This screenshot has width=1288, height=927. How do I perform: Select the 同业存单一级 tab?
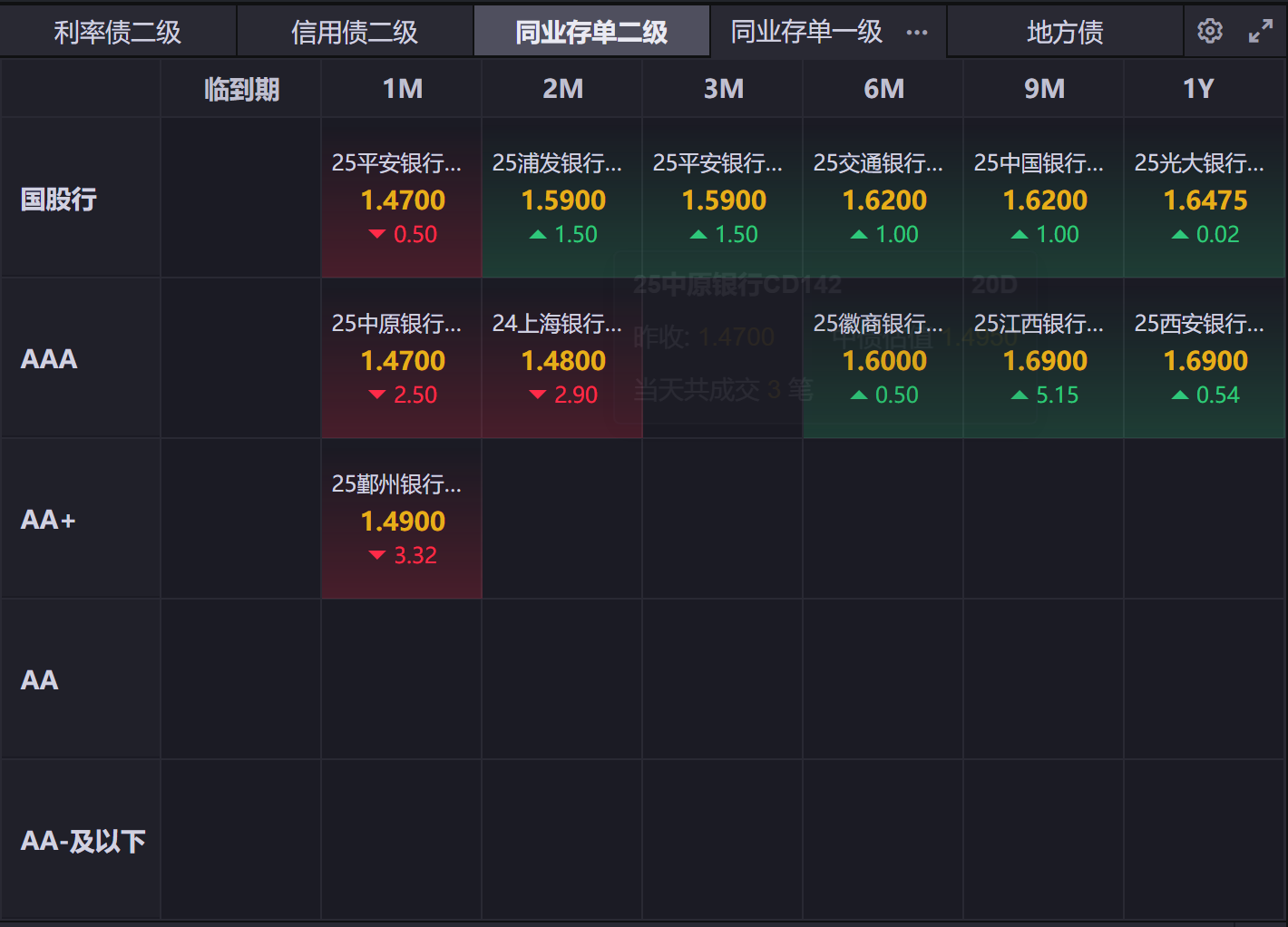point(806,33)
